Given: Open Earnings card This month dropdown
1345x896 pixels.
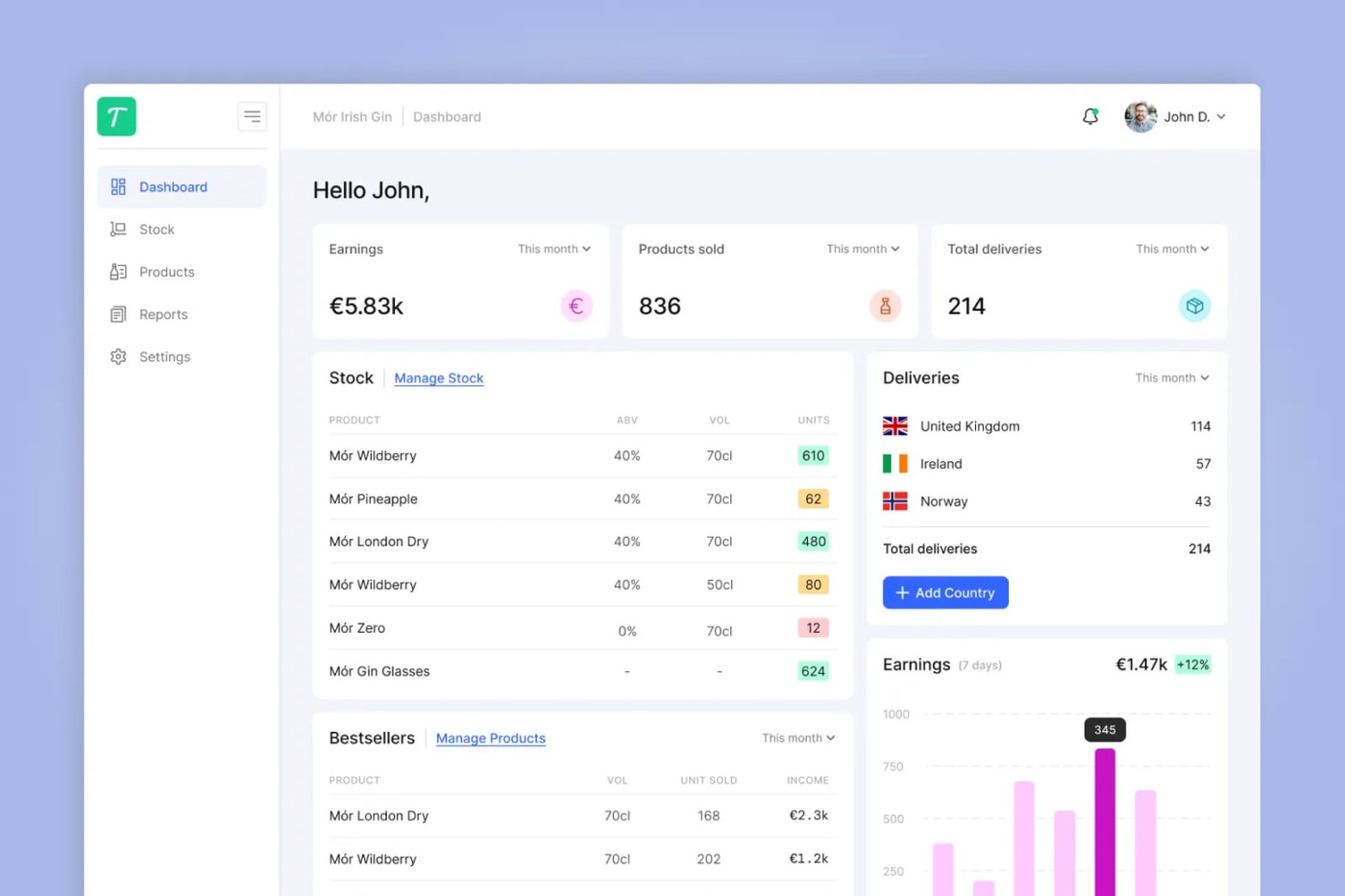Looking at the screenshot, I should [x=554, y=249].
